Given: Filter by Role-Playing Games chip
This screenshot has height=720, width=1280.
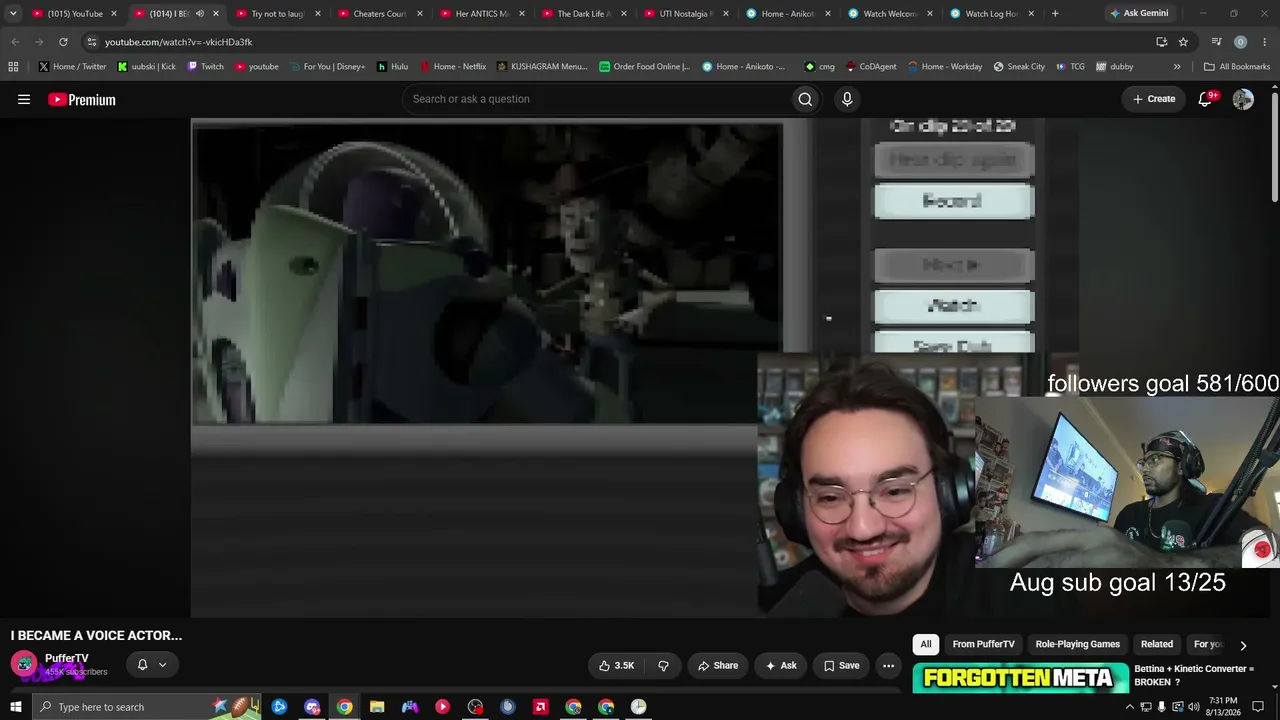Looking at the screenshot, I should (x=1077, y=645).
